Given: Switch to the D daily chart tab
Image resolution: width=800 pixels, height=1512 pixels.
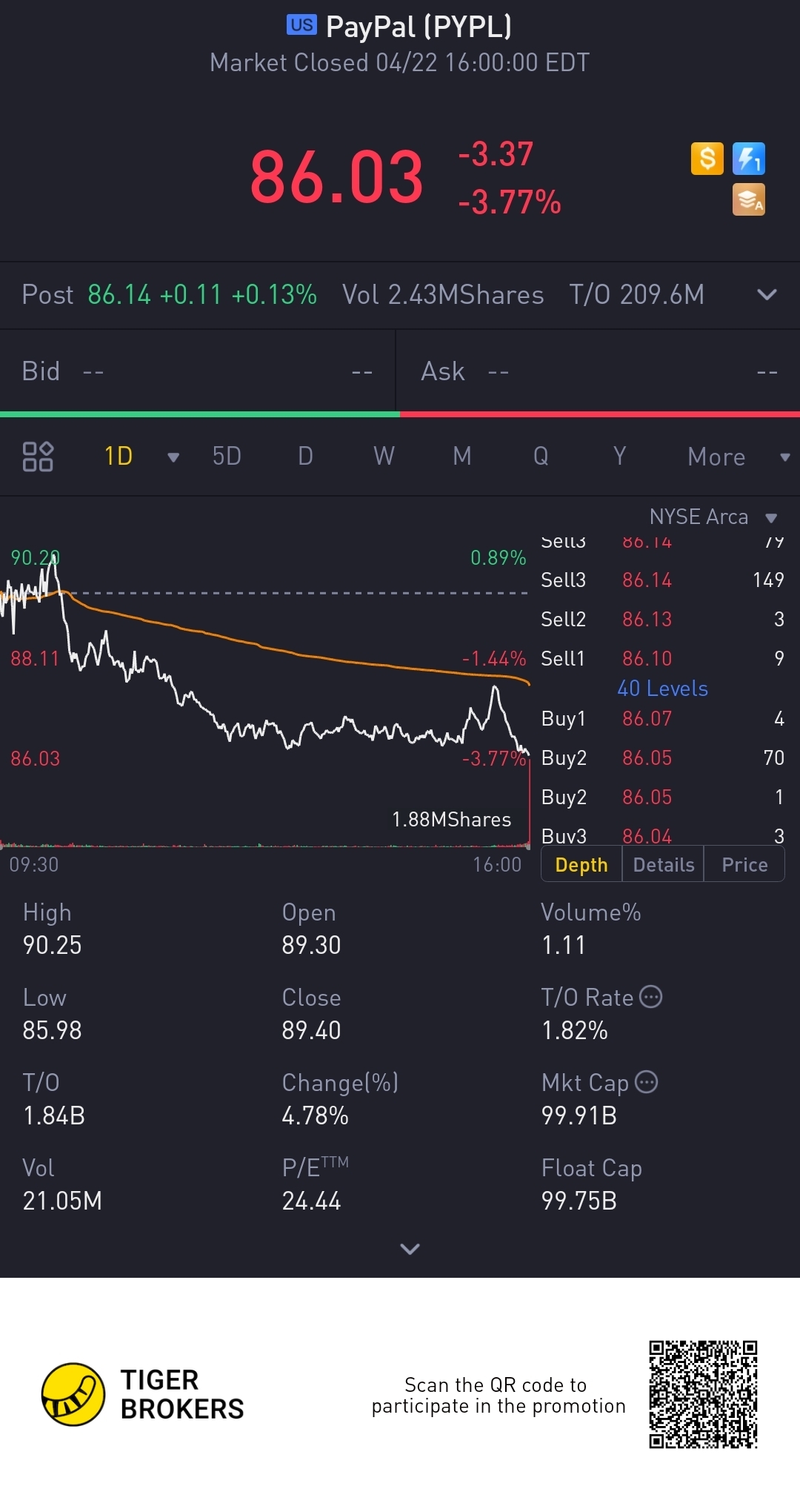Looking at the screenshot, I should coord(305,456).
